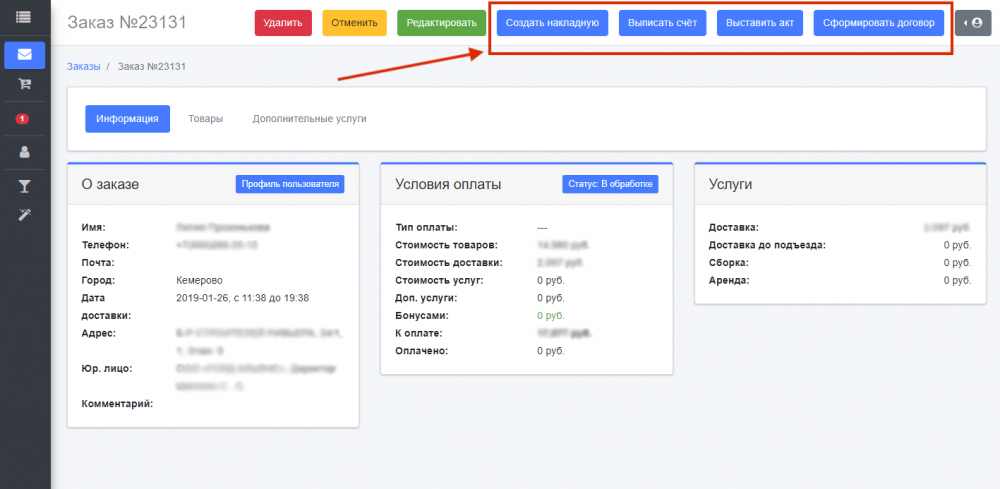1000x489 pixels.
Task: Go to Заказы breadcrumb link
Action: [84, 66]
